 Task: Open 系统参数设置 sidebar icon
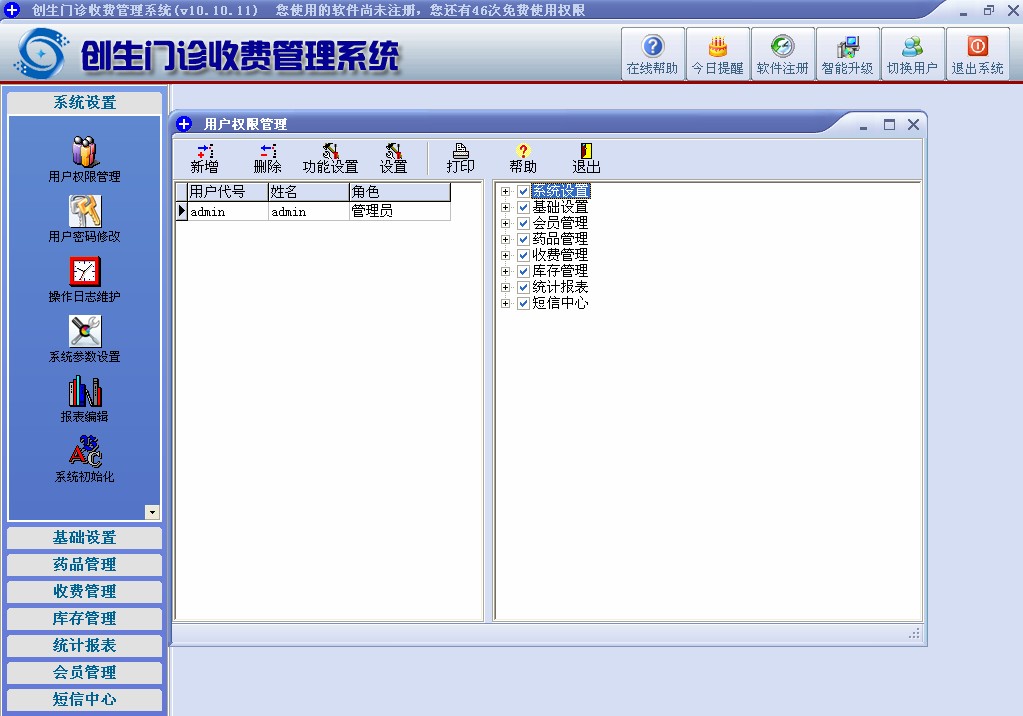pyautogui.click(x=84, y=339)
